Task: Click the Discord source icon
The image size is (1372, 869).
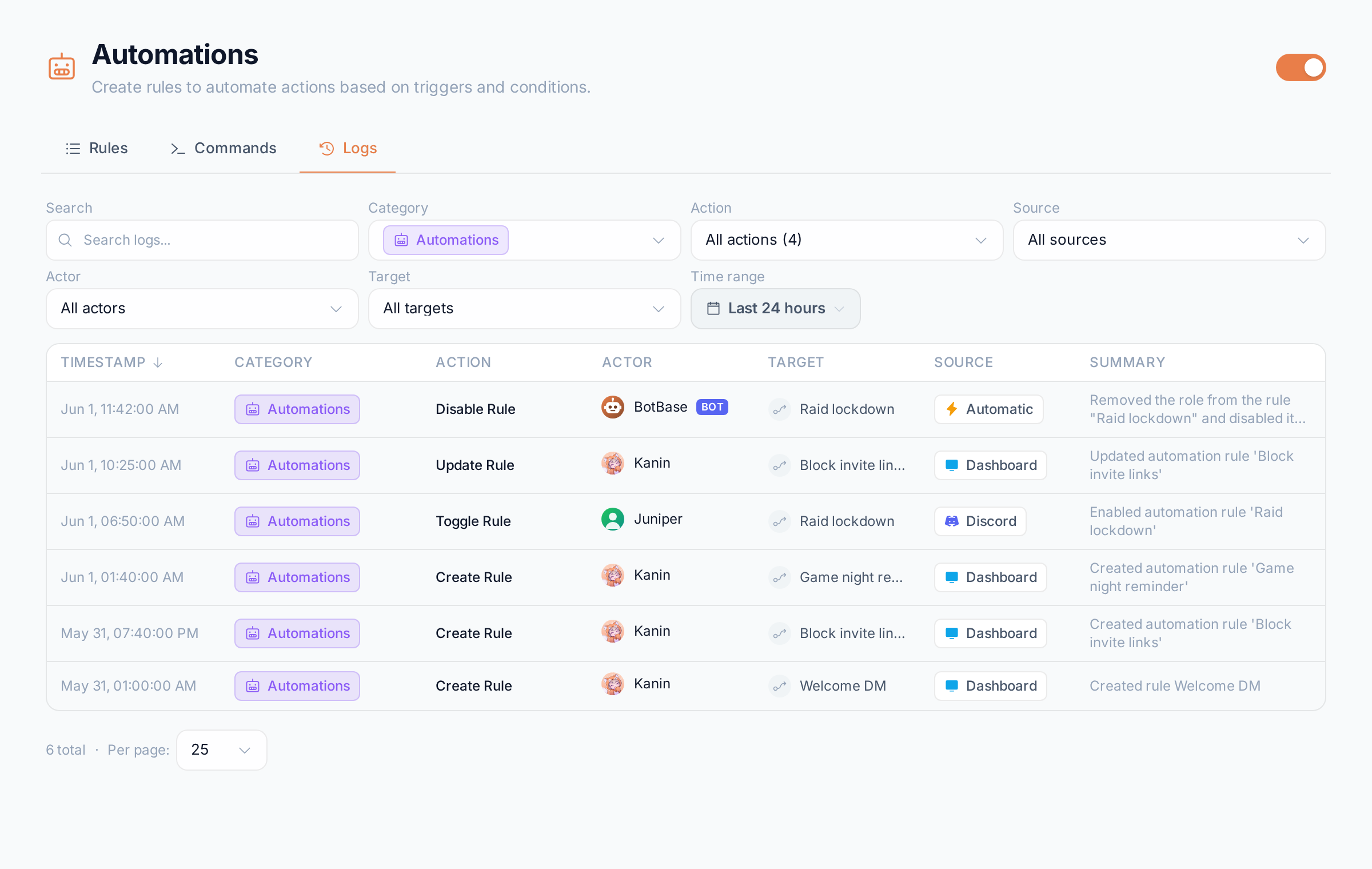Action: pyautogui.click(x=952, y=521)
